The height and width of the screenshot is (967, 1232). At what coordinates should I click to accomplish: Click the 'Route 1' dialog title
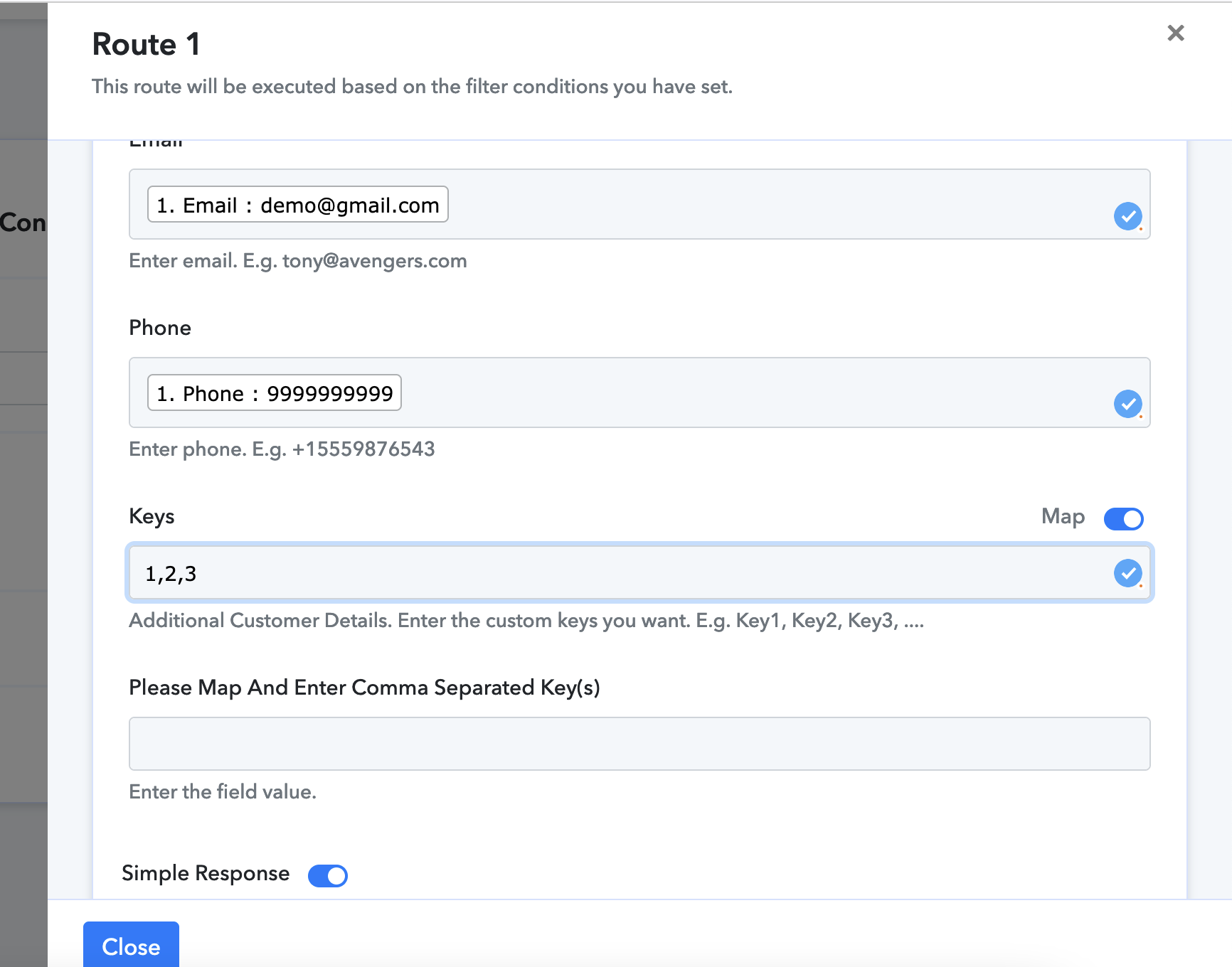147,44
